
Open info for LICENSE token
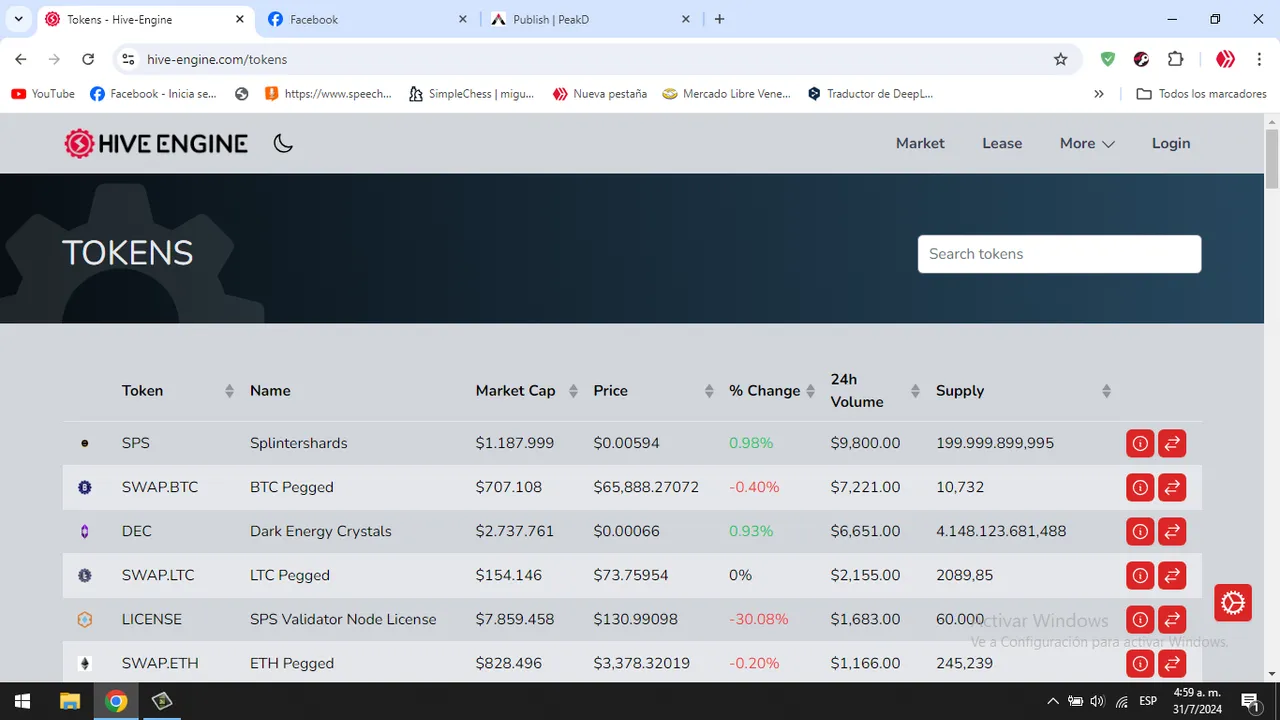tap(1140, 619)
